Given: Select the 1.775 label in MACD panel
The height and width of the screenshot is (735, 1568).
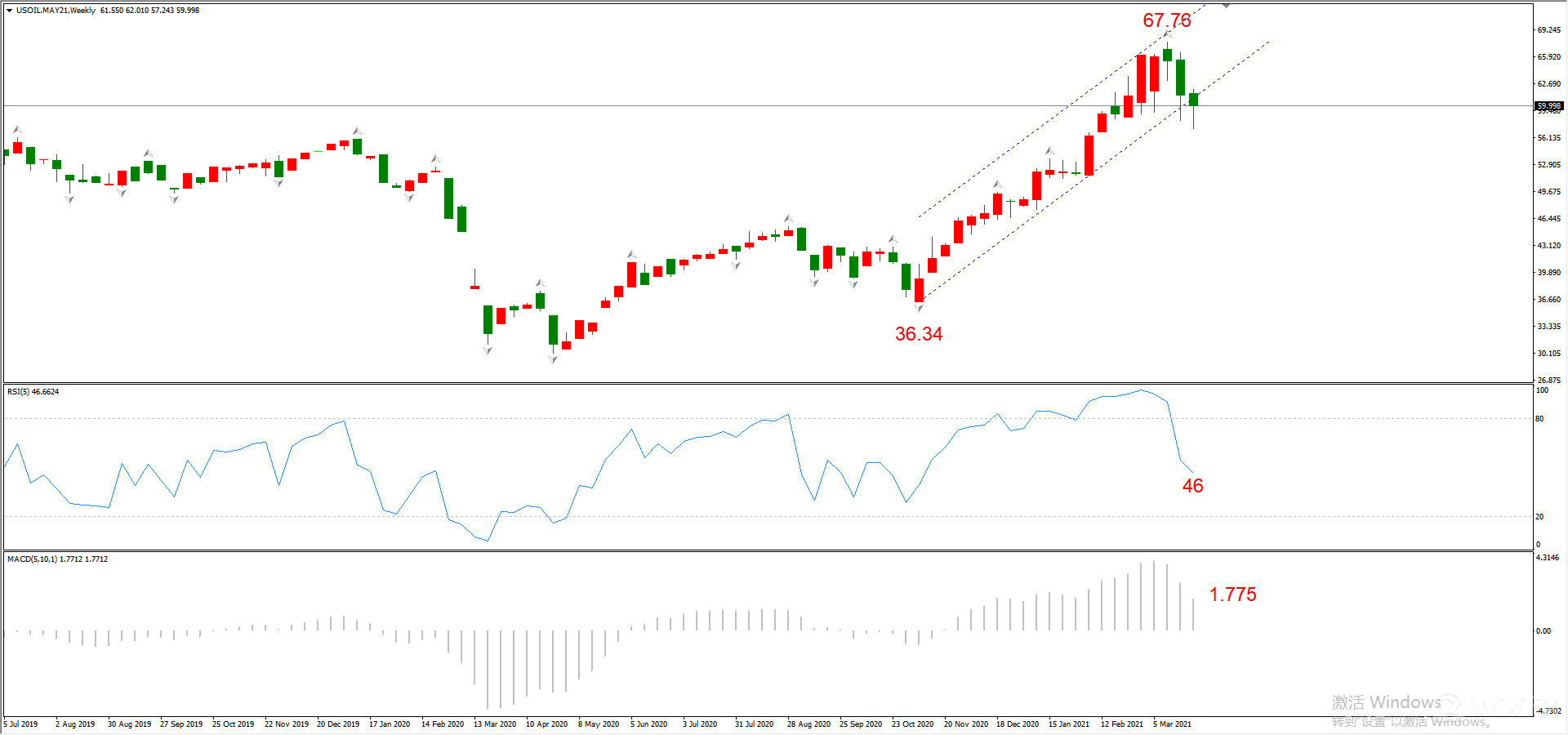Looking at the screenshot, I should [1232, 595].
